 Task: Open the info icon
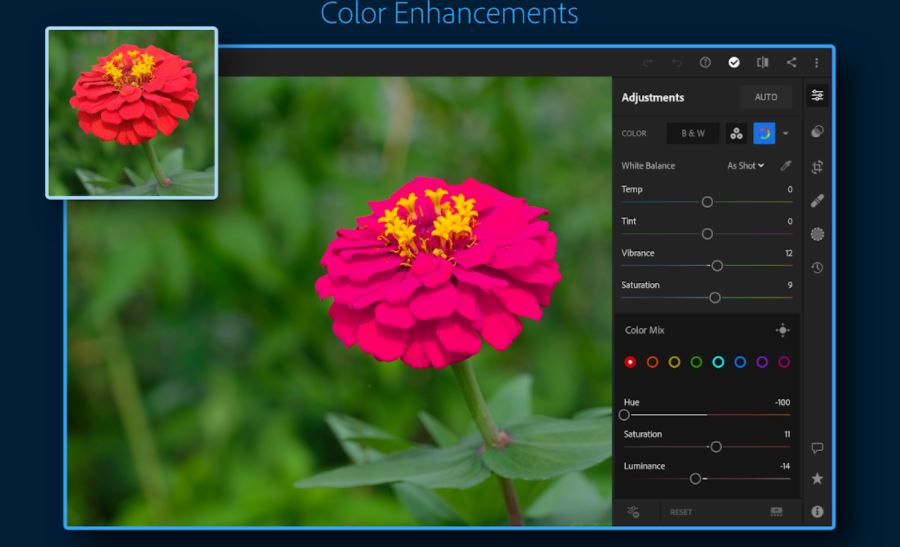pos(817,511)
